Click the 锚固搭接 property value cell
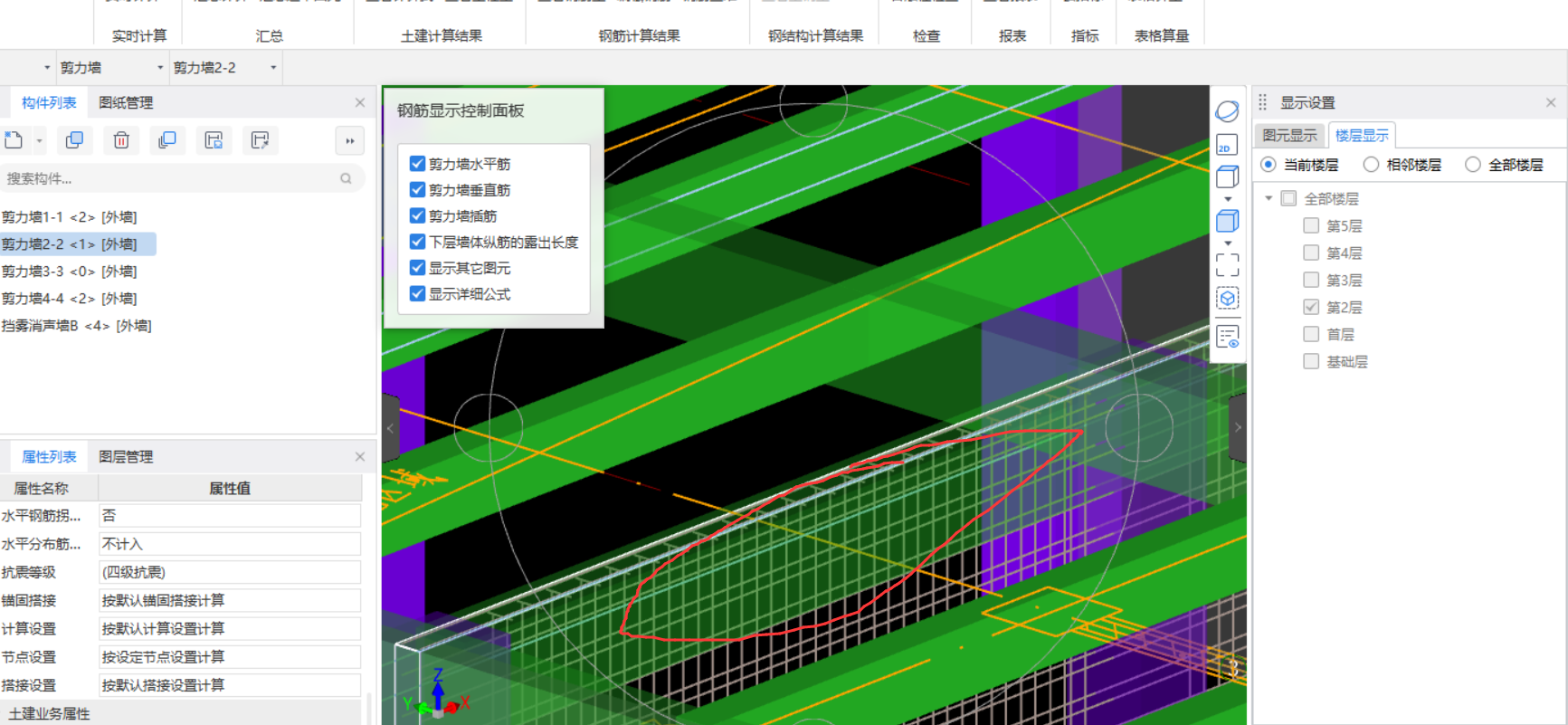The height and width of the screenshot is (725, 1568). pos(230,600)
